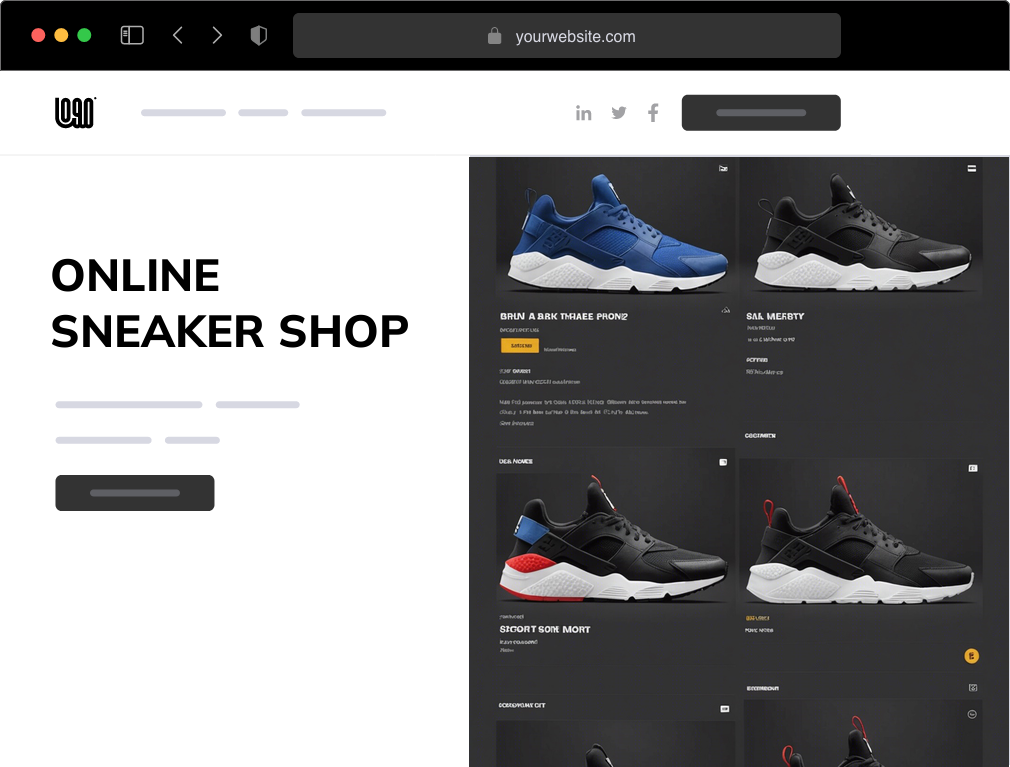Screen dimensions: 1010x767
Task: Click the yellow round badge icon
Action: (971, 656)
